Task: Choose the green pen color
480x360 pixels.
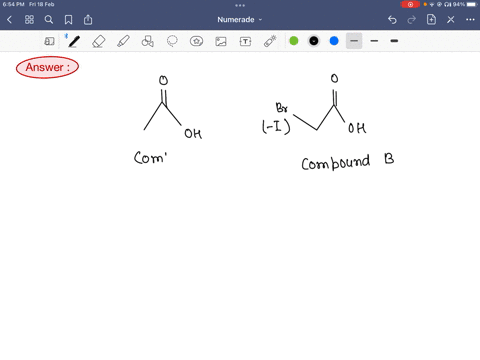Action: (x=294, y=41)
